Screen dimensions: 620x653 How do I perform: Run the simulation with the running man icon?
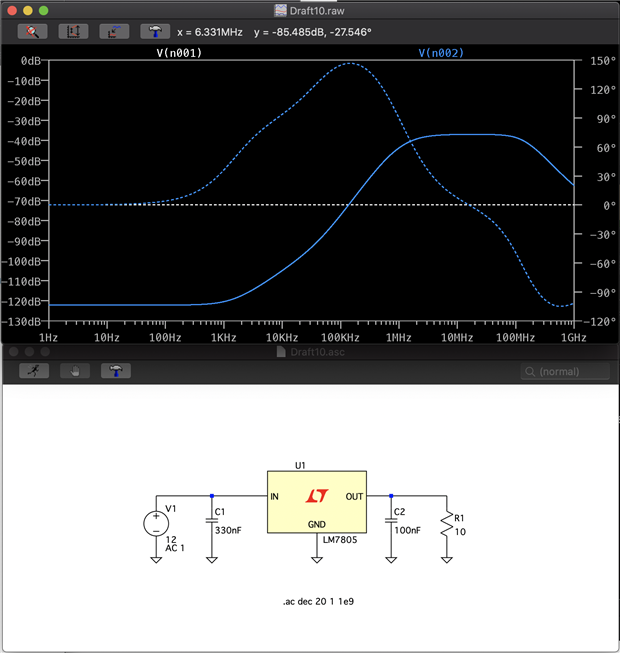pos(34,371)
